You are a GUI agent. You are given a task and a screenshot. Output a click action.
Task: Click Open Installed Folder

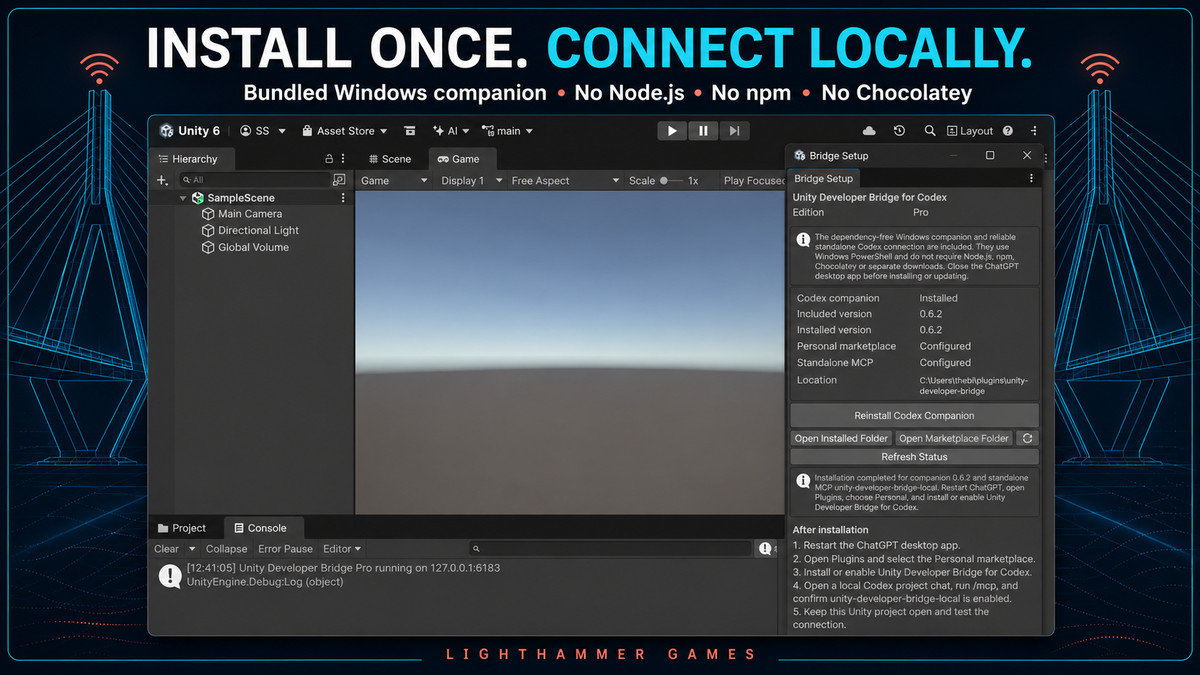point(841,438)
